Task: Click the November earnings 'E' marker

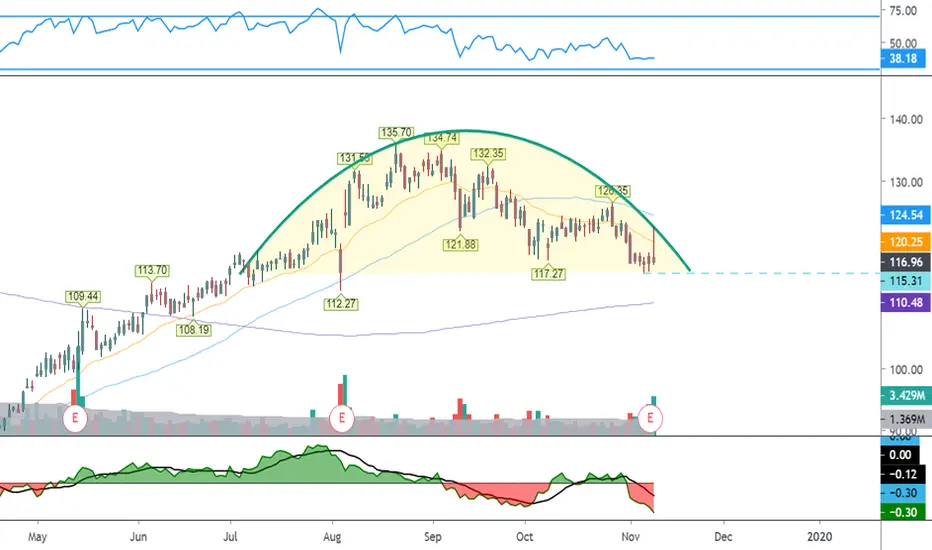Action: pos(650,418)
